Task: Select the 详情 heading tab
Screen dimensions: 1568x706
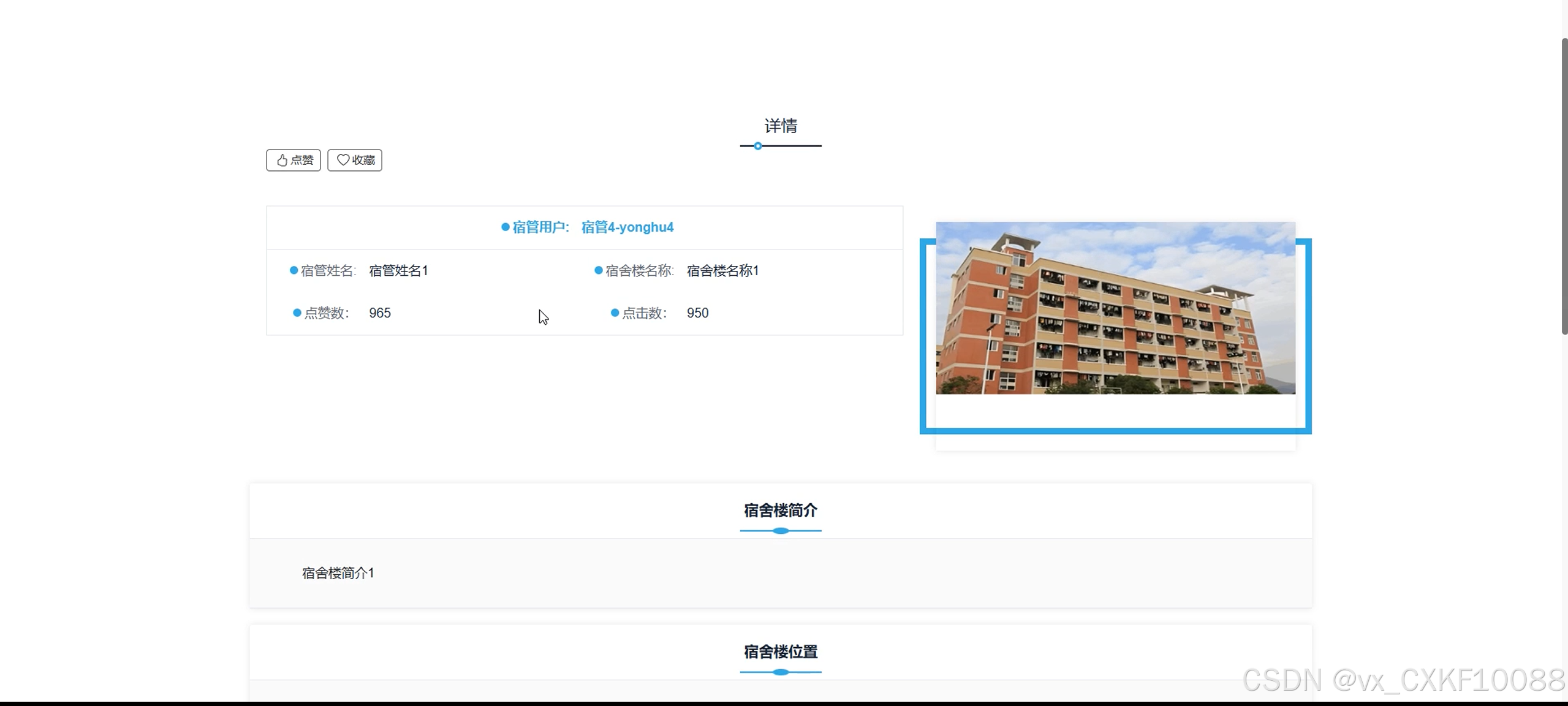Action: click(780, 126)
